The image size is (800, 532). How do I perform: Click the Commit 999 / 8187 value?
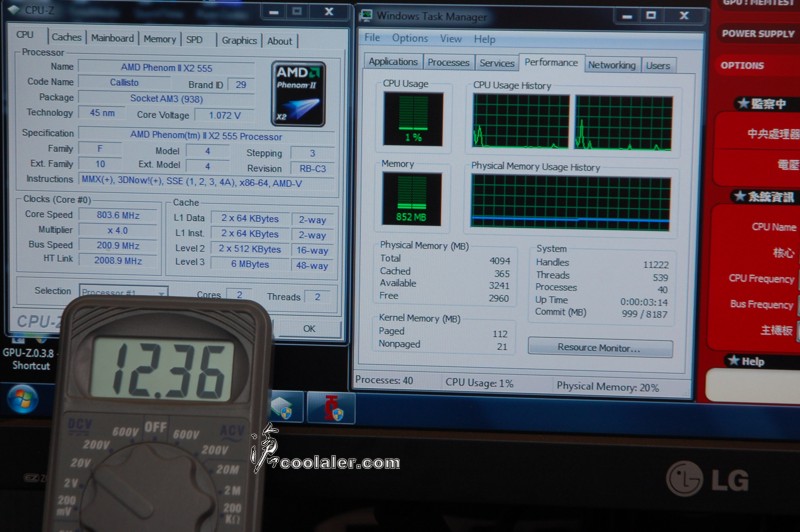[644, 314]
